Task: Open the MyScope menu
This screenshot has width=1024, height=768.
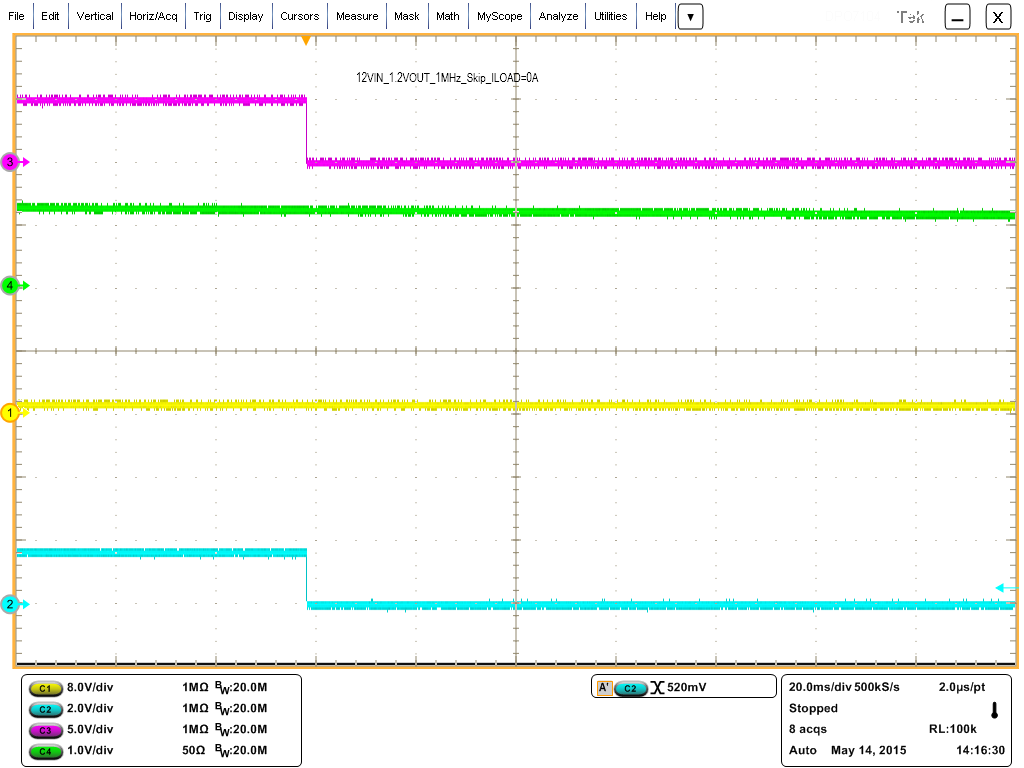Action: [x=498, y=16]
